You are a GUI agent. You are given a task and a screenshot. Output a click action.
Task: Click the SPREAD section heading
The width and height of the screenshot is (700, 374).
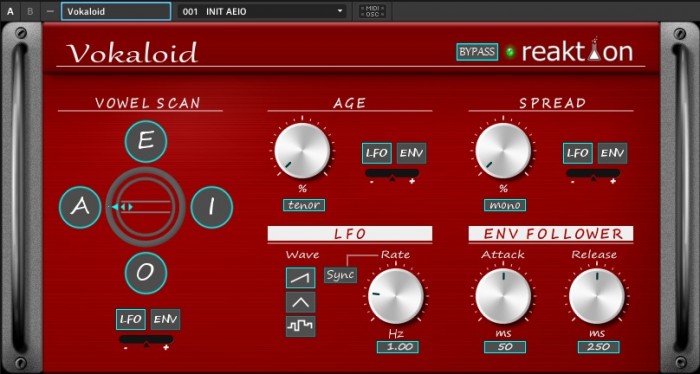pyautogui.click(x=553, y=103)
